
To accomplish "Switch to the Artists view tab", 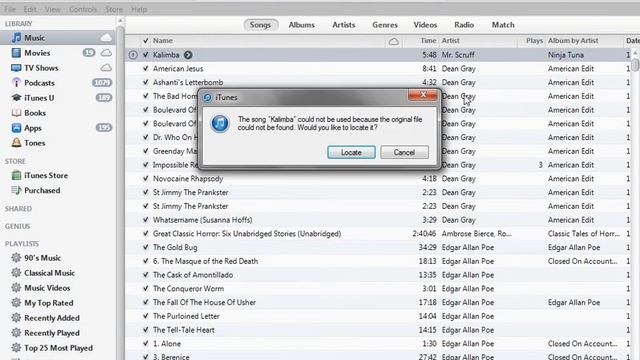I will point(344,25).
